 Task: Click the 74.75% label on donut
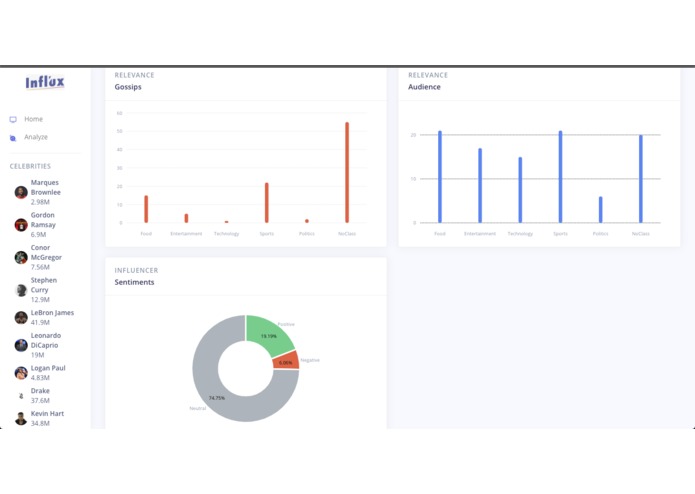click(x=217, y=398)
